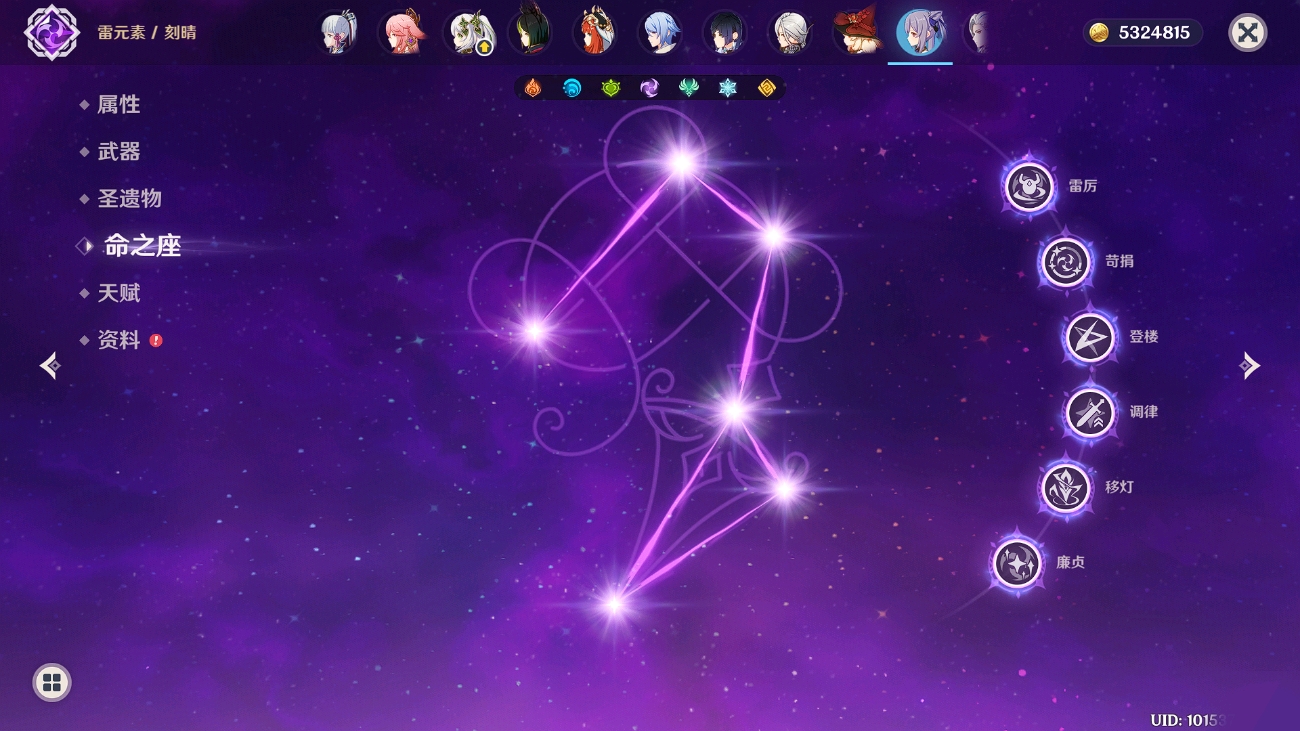Screen dimensions: 1300x731
Task: Select the black-and-green-haired character avatar
Action: (531, 33)
